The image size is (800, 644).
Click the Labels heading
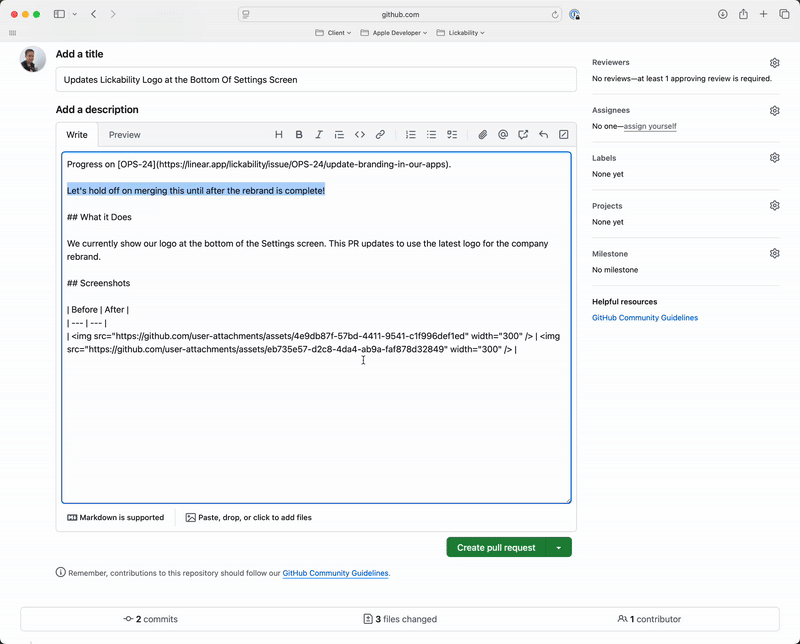click(604, 158)
